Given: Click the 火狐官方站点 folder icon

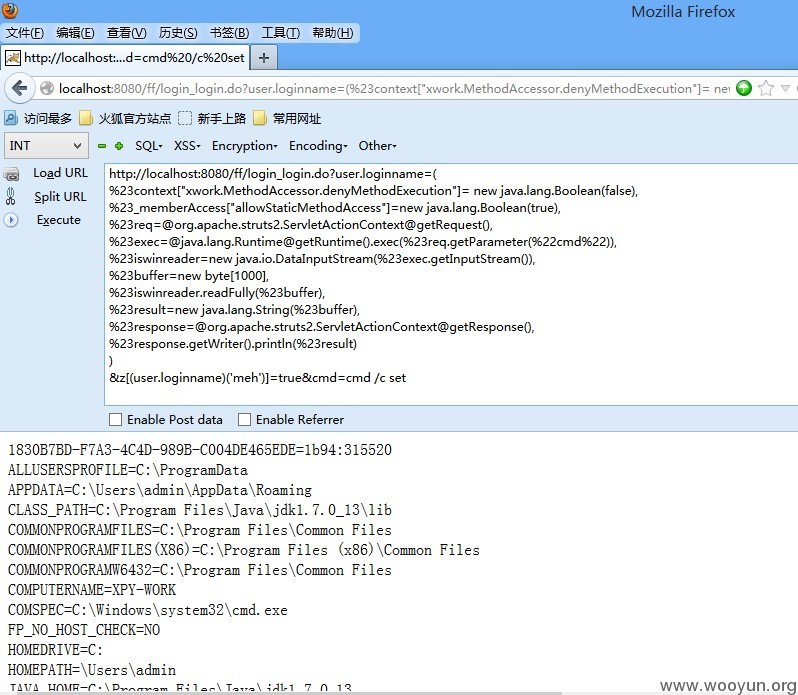Looking at the screenshot, I should tap(86, 119).
